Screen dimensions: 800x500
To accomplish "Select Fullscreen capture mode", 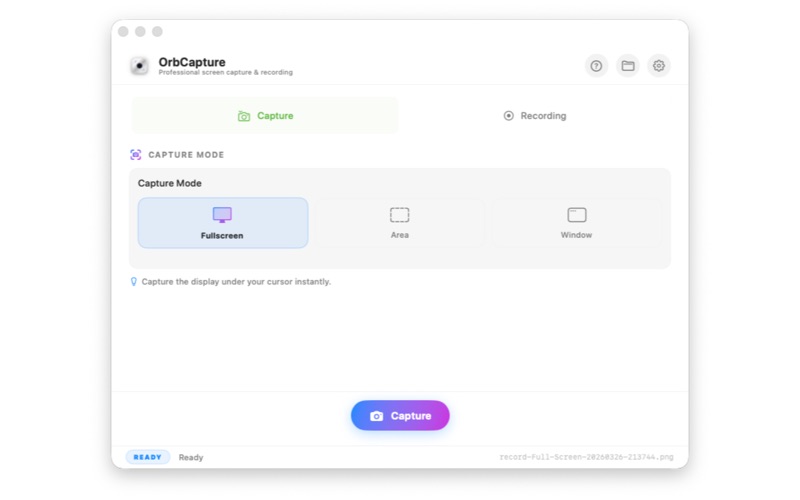I will 223,223.
